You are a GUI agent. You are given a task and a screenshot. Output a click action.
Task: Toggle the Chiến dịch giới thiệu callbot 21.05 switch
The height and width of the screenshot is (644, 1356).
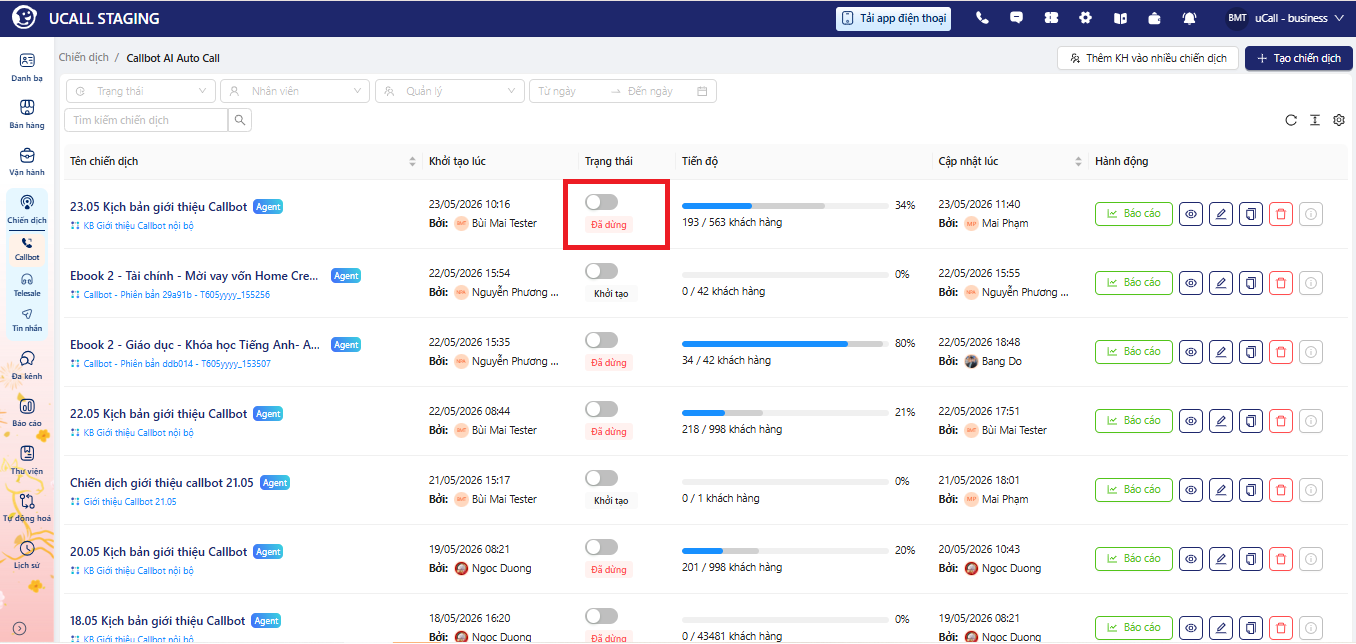[x=601, y=478]
